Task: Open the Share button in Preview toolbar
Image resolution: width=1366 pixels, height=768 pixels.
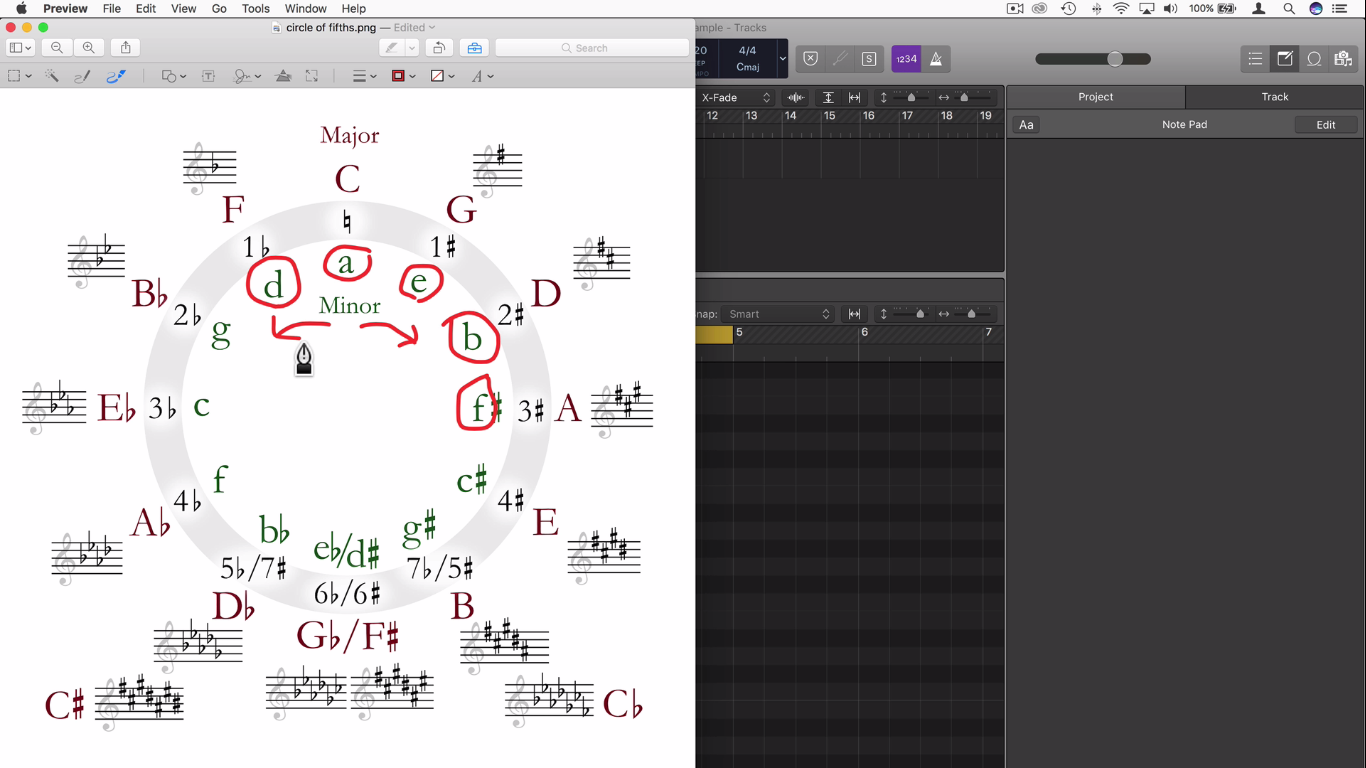Action: [125, 48]
